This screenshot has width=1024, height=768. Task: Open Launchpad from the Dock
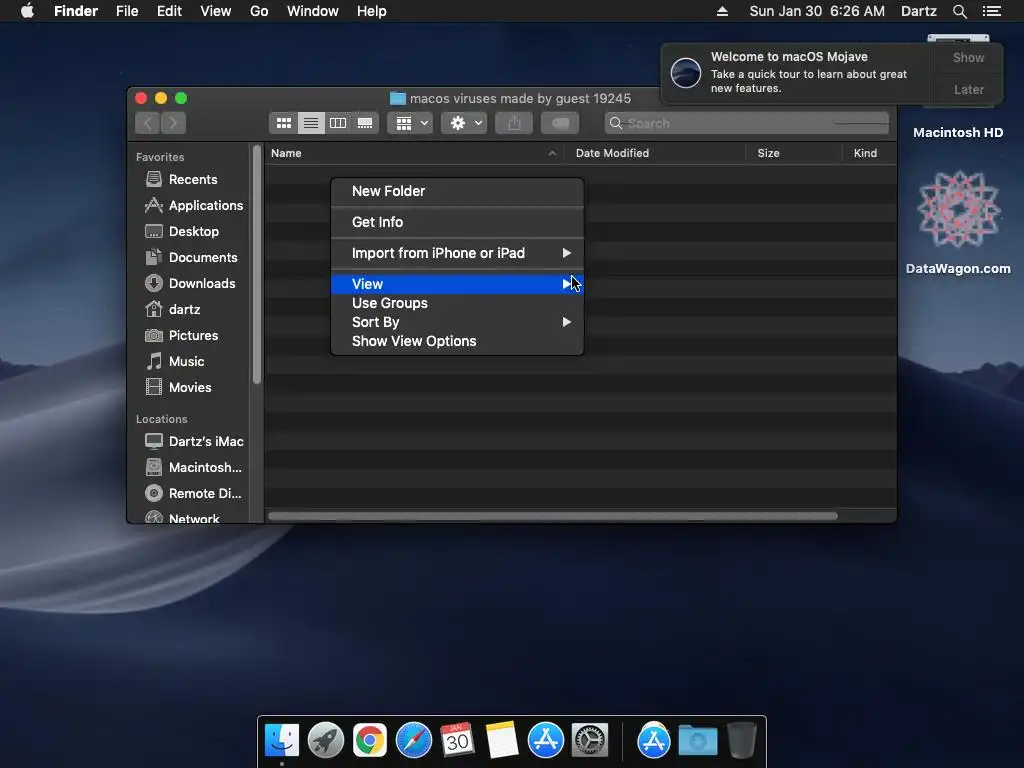pyautogui.click(x=325, y=741)
